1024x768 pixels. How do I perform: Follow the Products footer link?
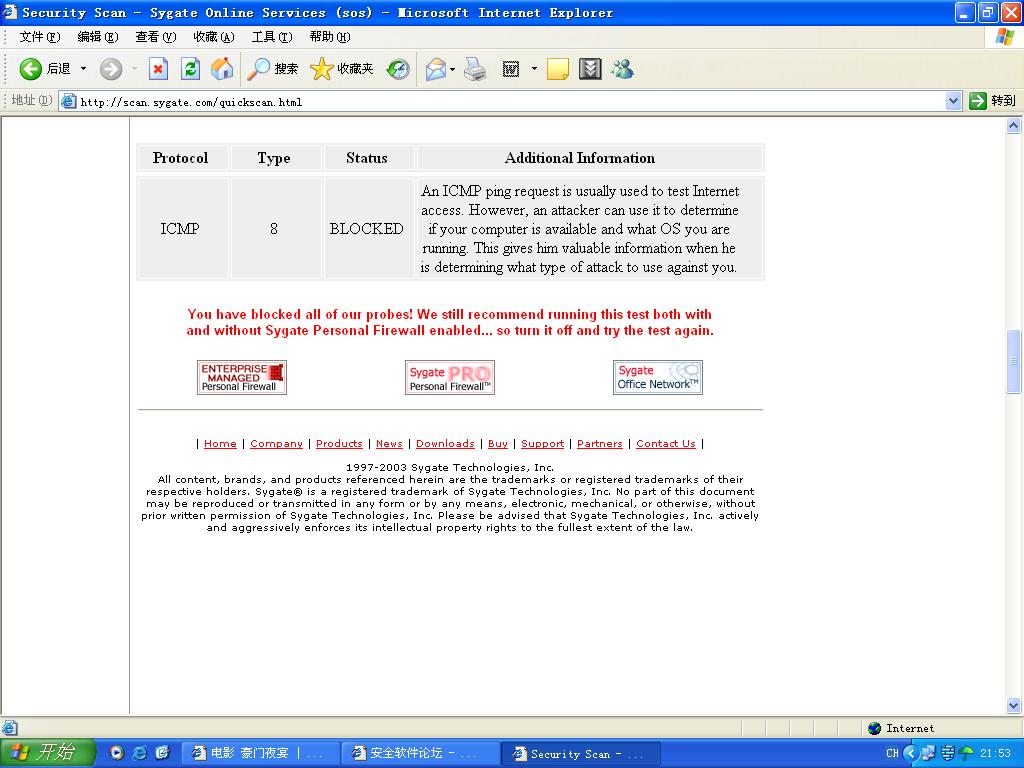coord(339,443)
